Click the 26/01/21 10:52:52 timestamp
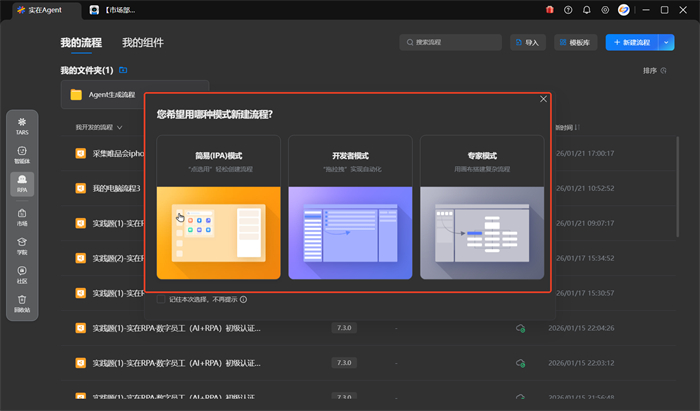Viewport: 700px width, 411px height. [x=585, y=188]
